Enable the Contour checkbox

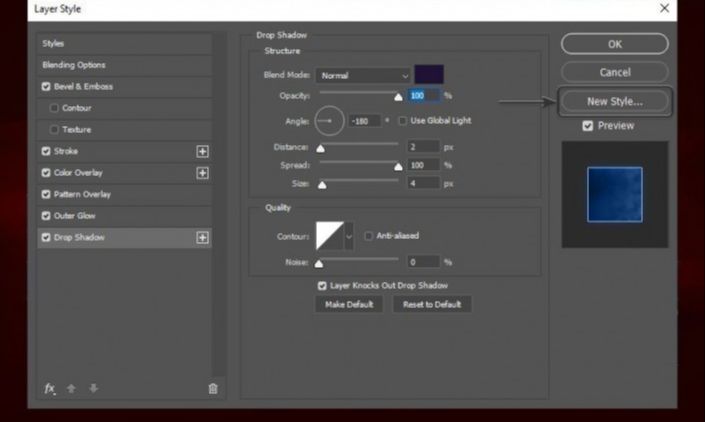(54, 108)
